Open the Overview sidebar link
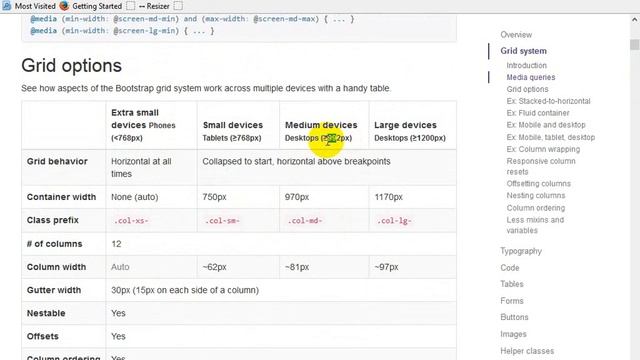Image resolution: width=640 pixels, height=360 pixels. pyautogui.click(x=516, y=35)
